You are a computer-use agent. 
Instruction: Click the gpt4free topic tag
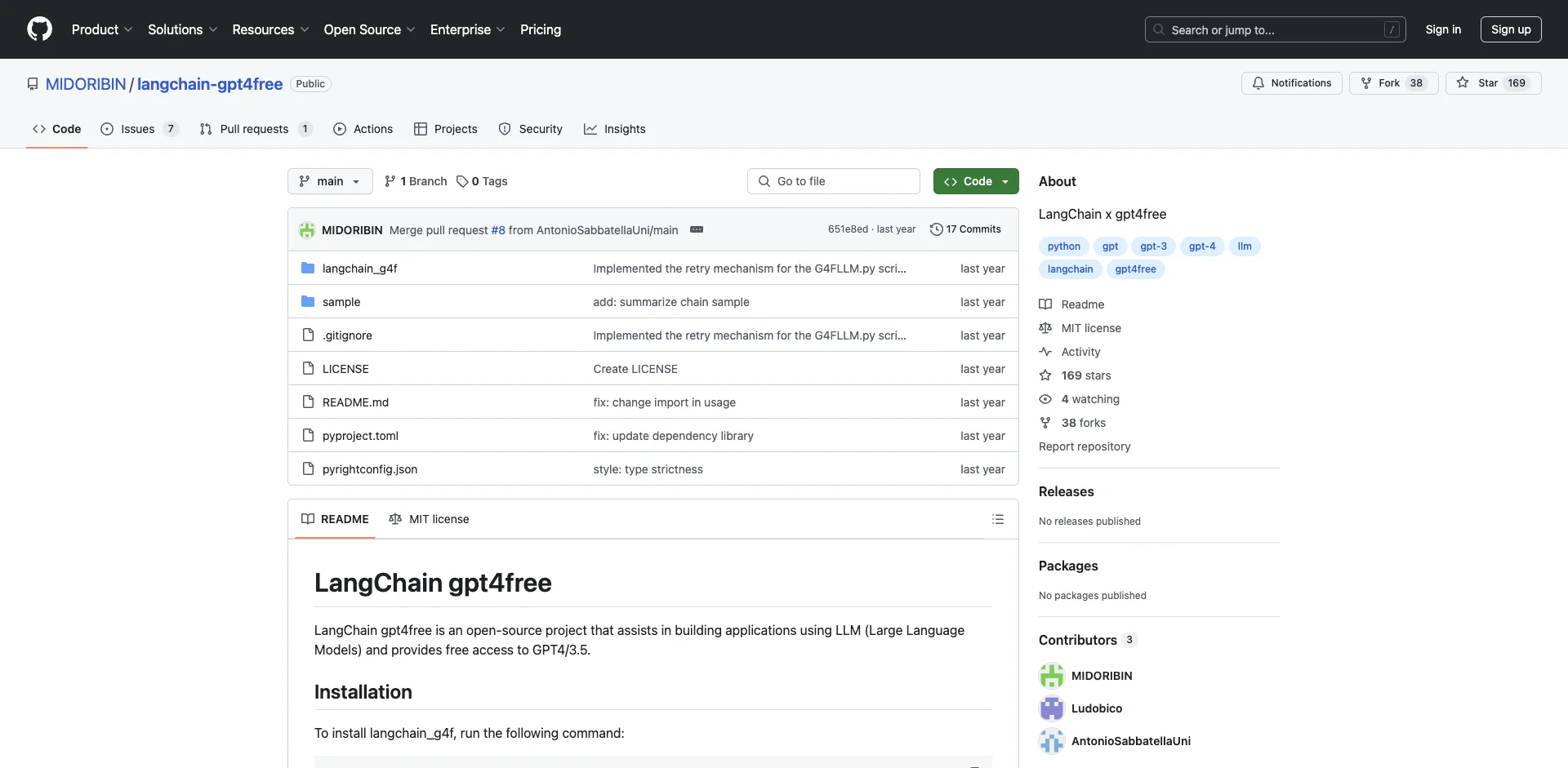1135,269
